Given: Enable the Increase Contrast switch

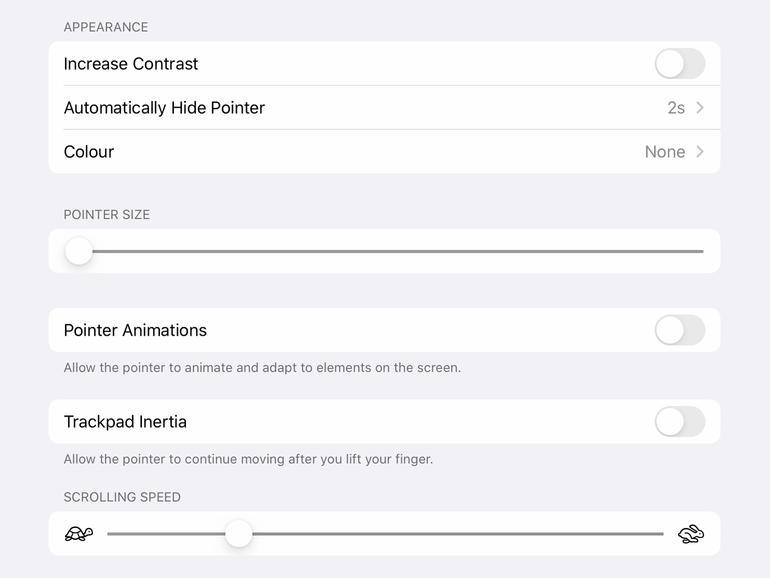Looking at the screenshot, I should click(x=680, y=64).
